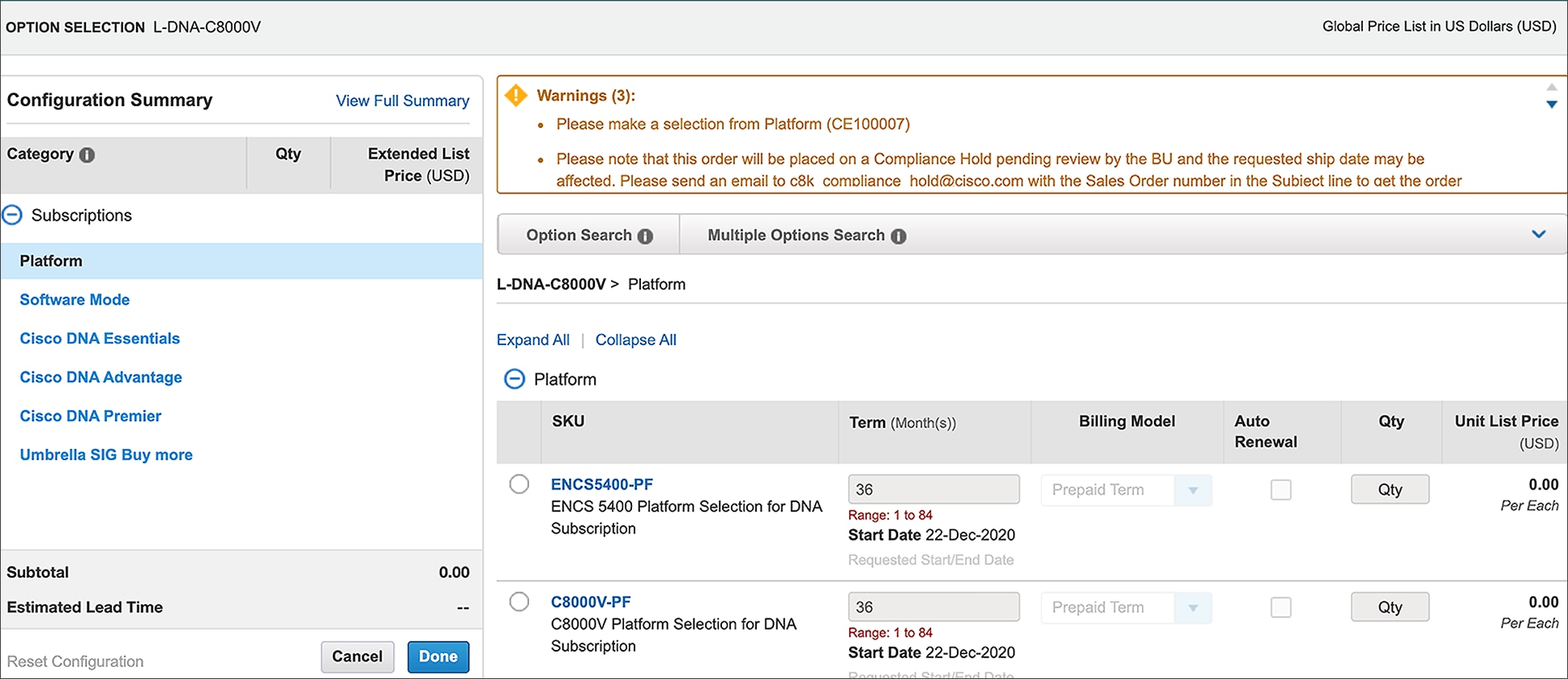This screenshot has height=679, width=1568.
Task: Open Cisco DNA Essentials category
Action: pyautogui.click(x=100, y=339)
